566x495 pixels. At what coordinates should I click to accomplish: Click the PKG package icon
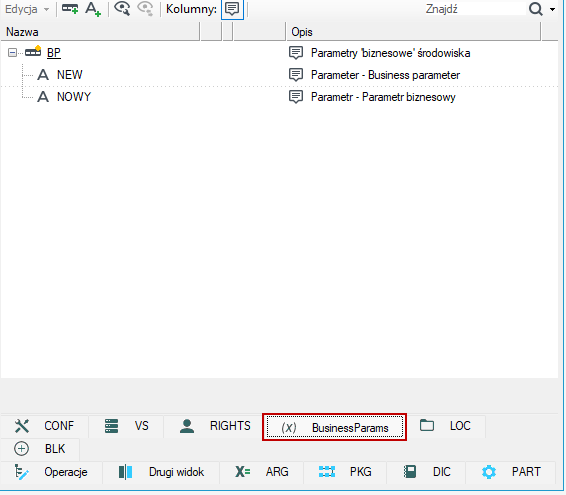pyautogui.click(x=327, y=472)
